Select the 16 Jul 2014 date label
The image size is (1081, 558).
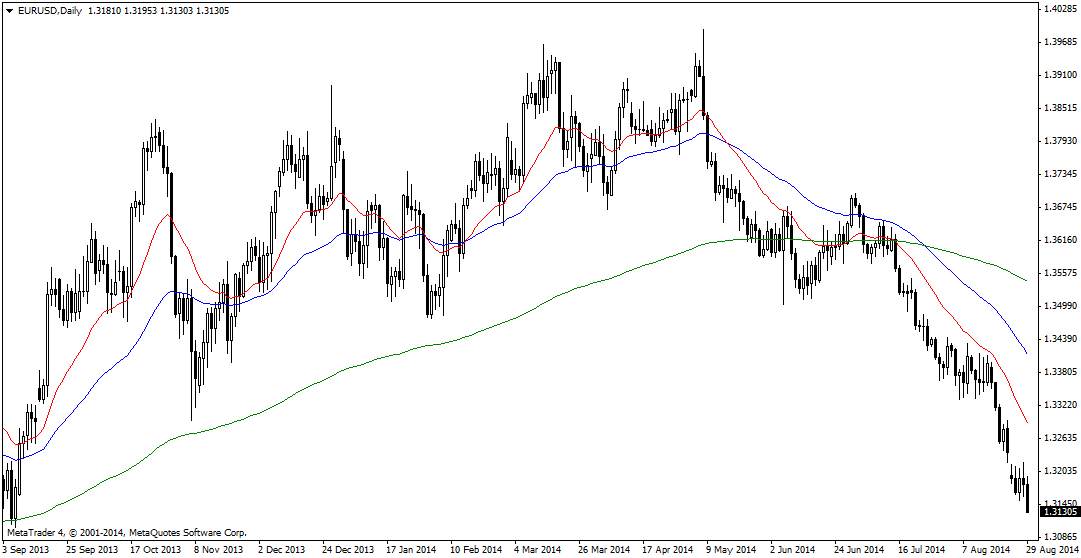point(921,549)
